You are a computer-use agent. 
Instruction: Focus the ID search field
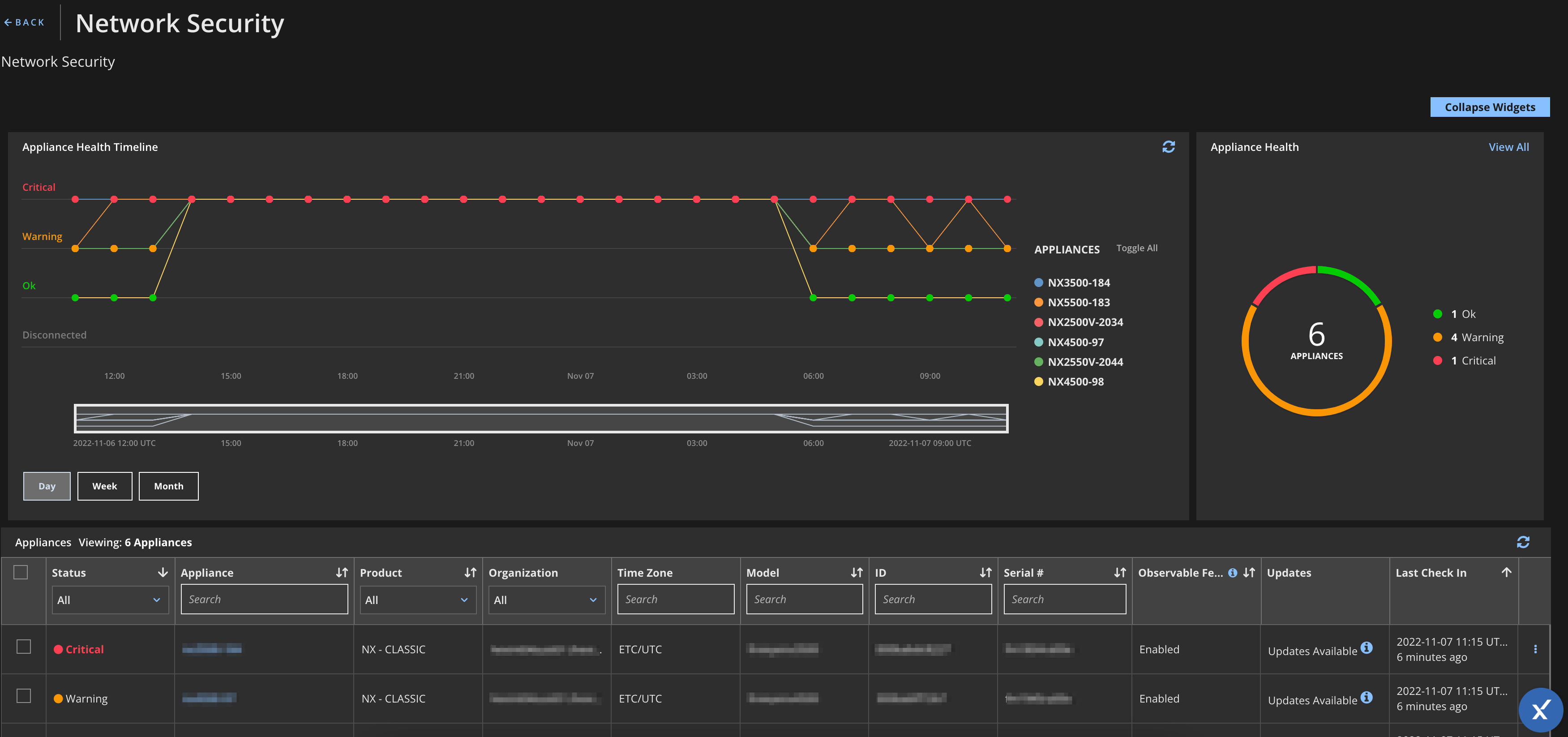tap(933, 599)
